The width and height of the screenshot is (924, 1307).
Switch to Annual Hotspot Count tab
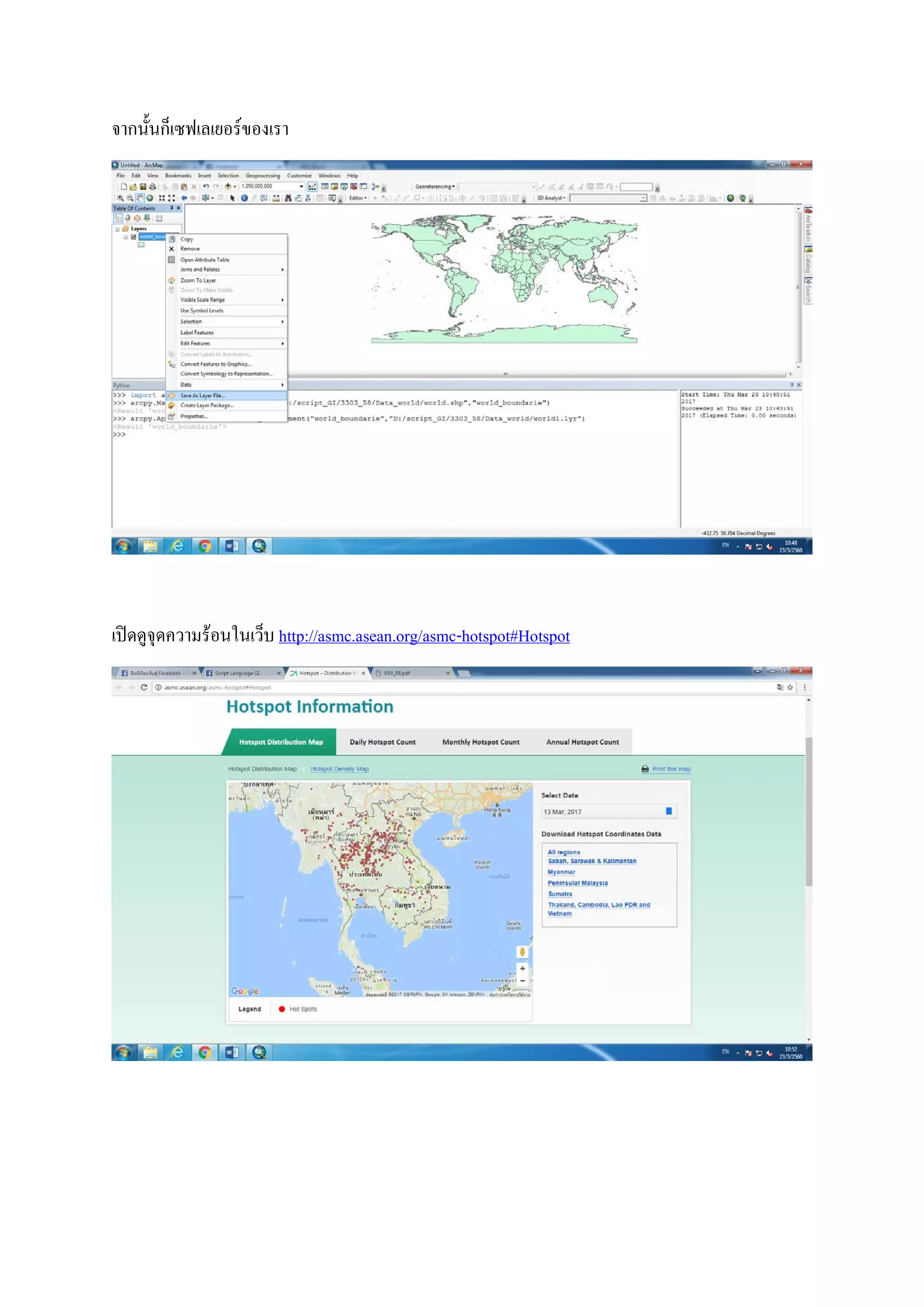582,742
